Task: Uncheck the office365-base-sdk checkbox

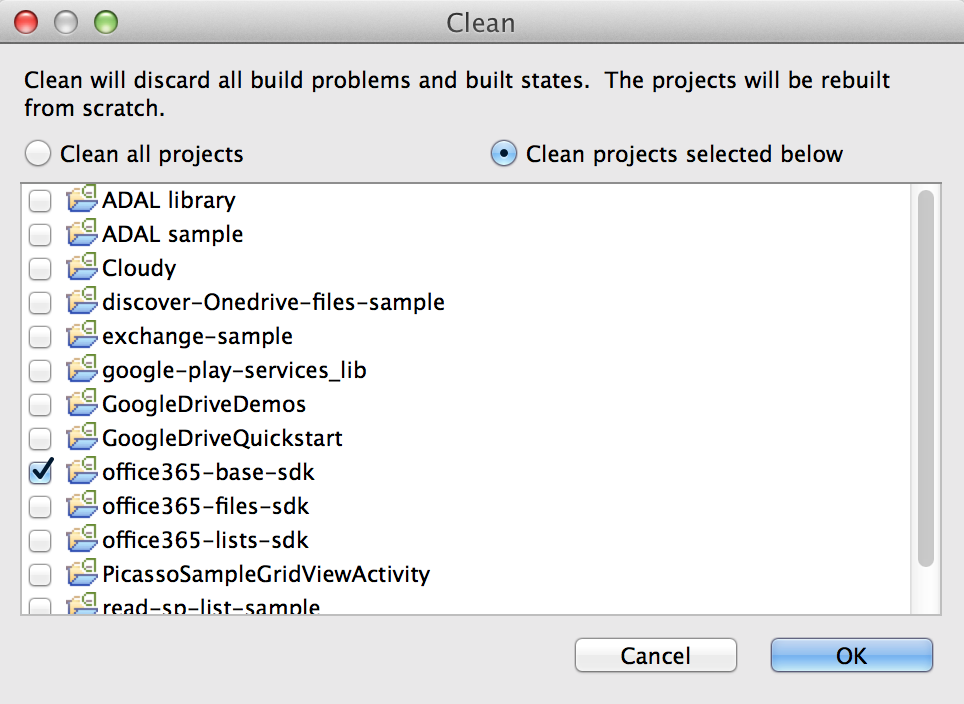Action: pos(40,472)
